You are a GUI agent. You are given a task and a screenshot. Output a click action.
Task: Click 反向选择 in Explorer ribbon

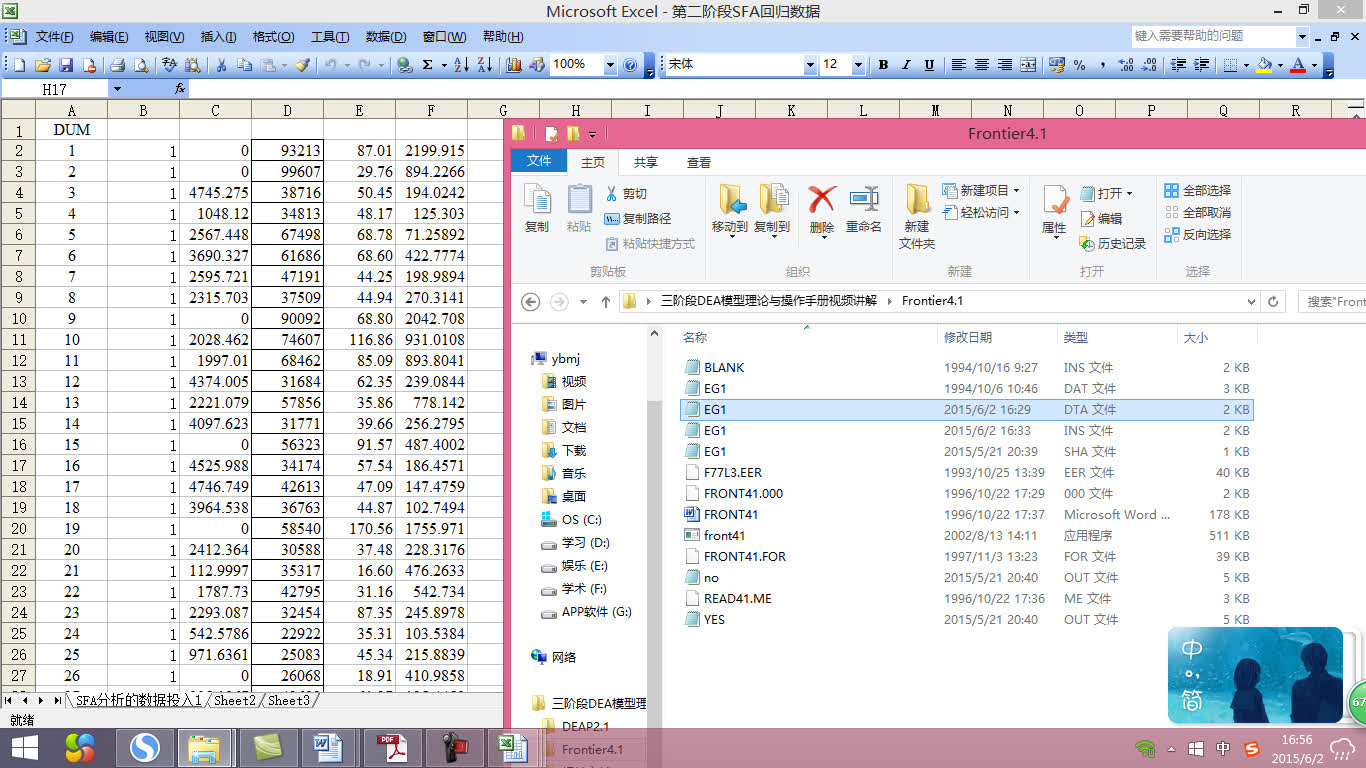click(1198, 234)
